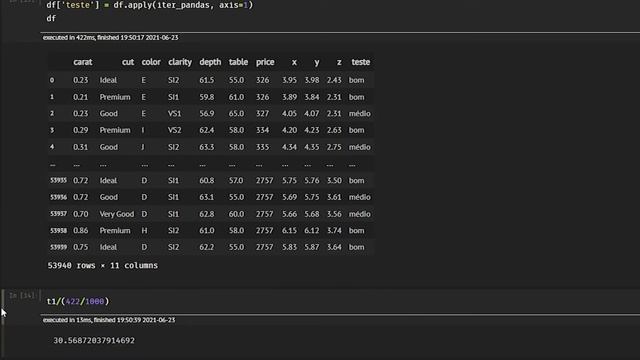Screen dimensions: 640x360
Task: Click depth value 63.3 in row 4
Action: (x=207, y=147)
